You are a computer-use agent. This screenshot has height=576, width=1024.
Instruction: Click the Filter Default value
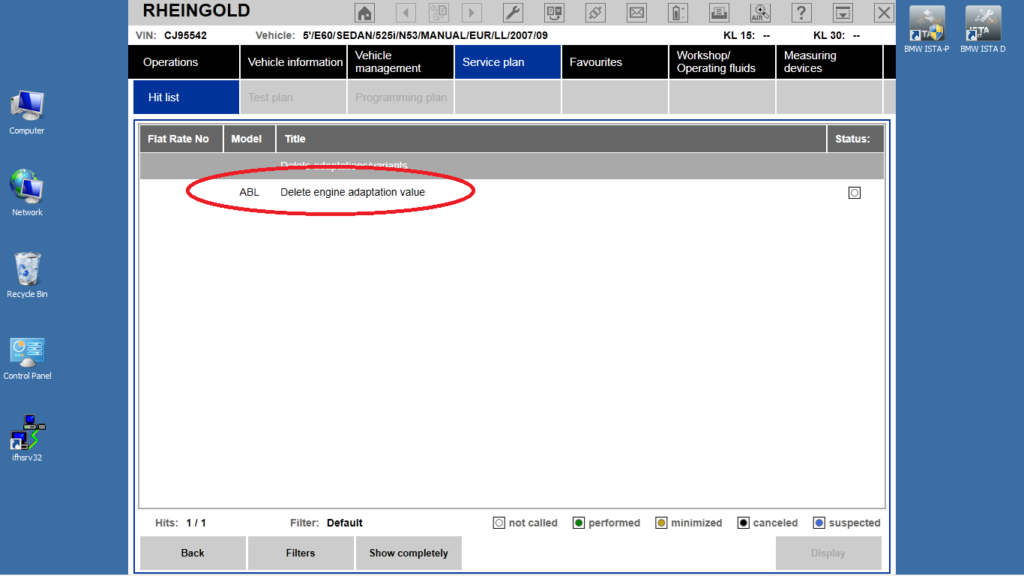tap(344, 523)
